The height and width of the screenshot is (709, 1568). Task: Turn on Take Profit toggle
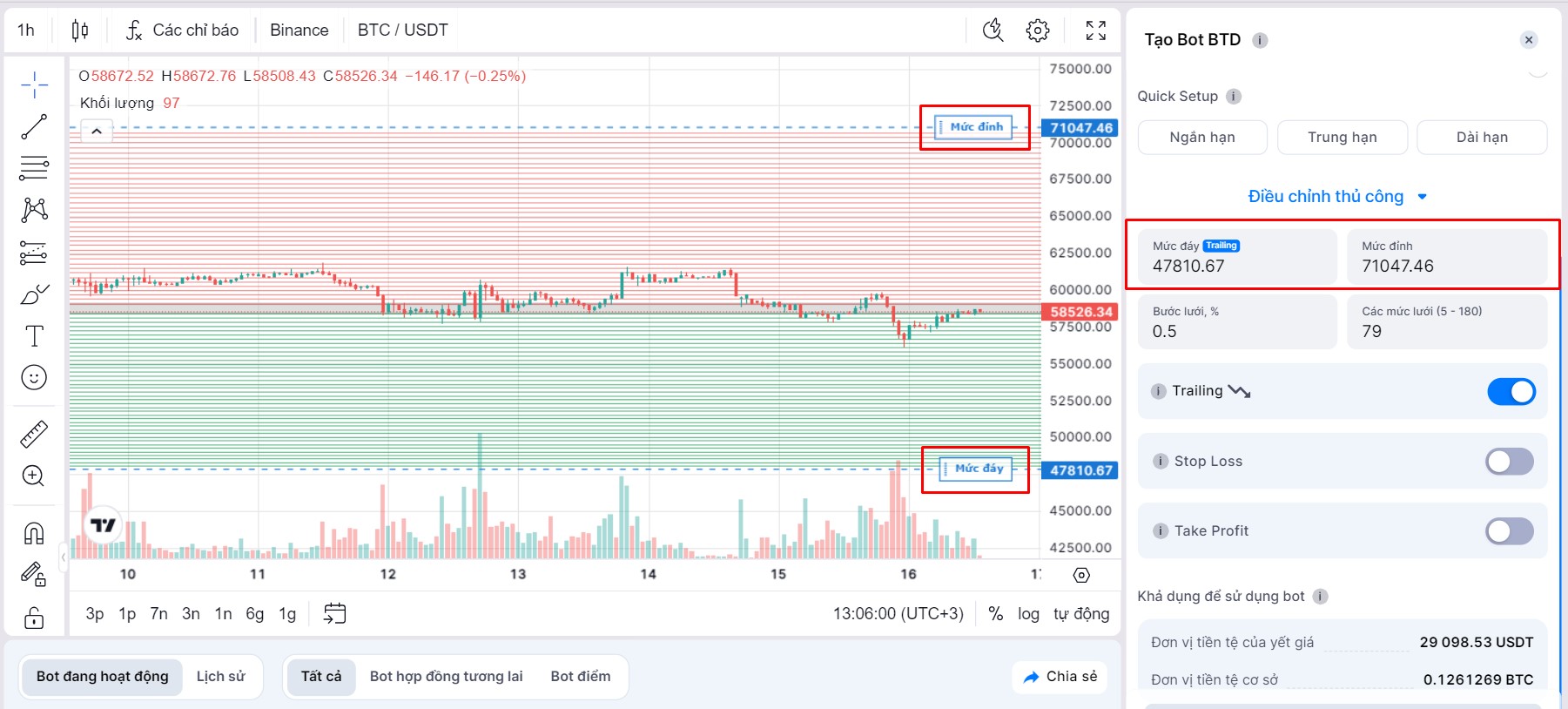[1510, 531]
